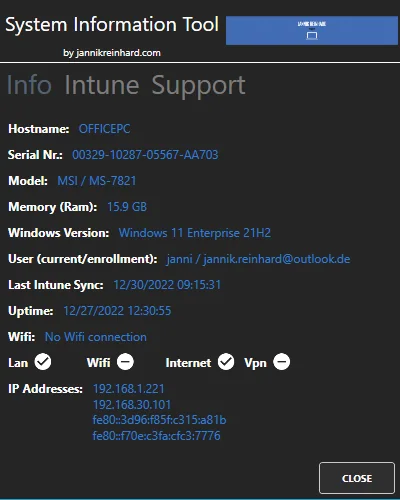This screenshot has height=500, width=400.
Task: Select IPv6 address fe80::f70e:c3fa:cfc3:7776
Action: coord(157,436)
